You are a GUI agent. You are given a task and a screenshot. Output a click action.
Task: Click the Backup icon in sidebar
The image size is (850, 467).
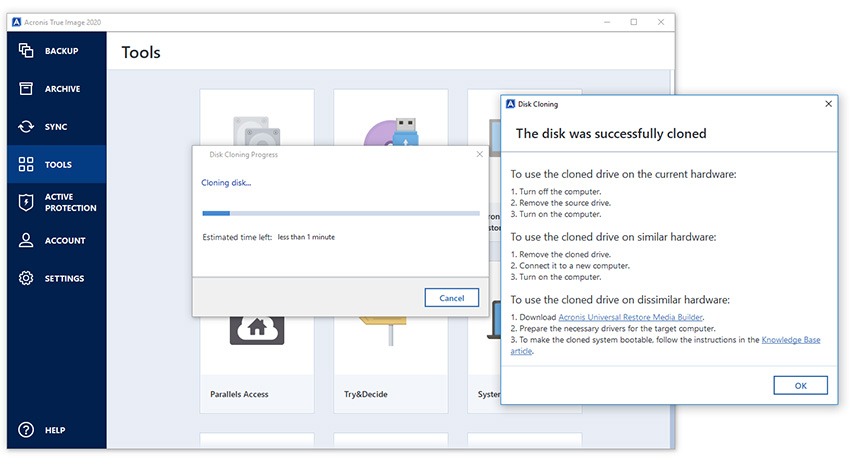click(26, 51)
